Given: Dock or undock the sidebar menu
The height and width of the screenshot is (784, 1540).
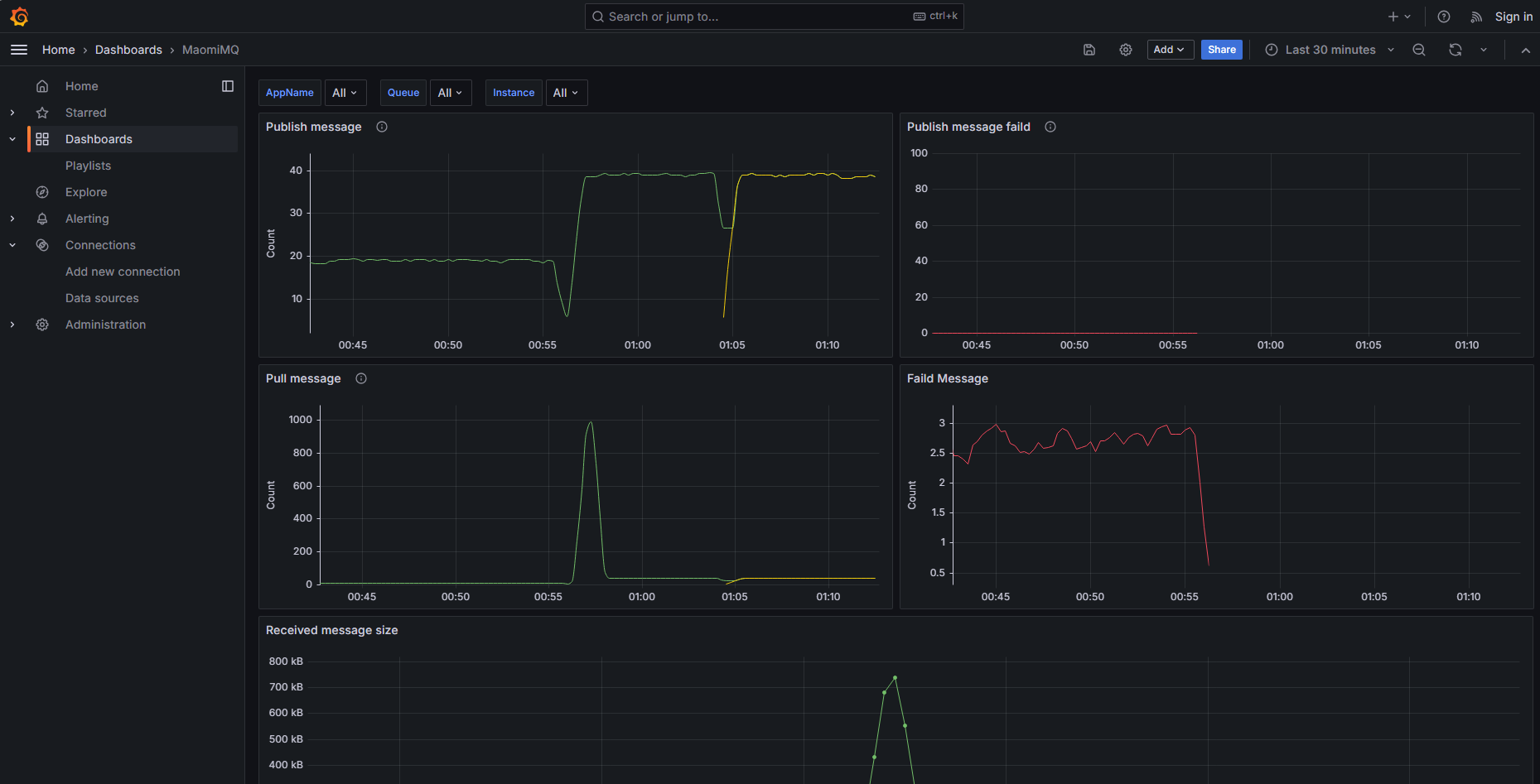Looking at the screenshot, I should pyautogui.click(x=228, y=86).
